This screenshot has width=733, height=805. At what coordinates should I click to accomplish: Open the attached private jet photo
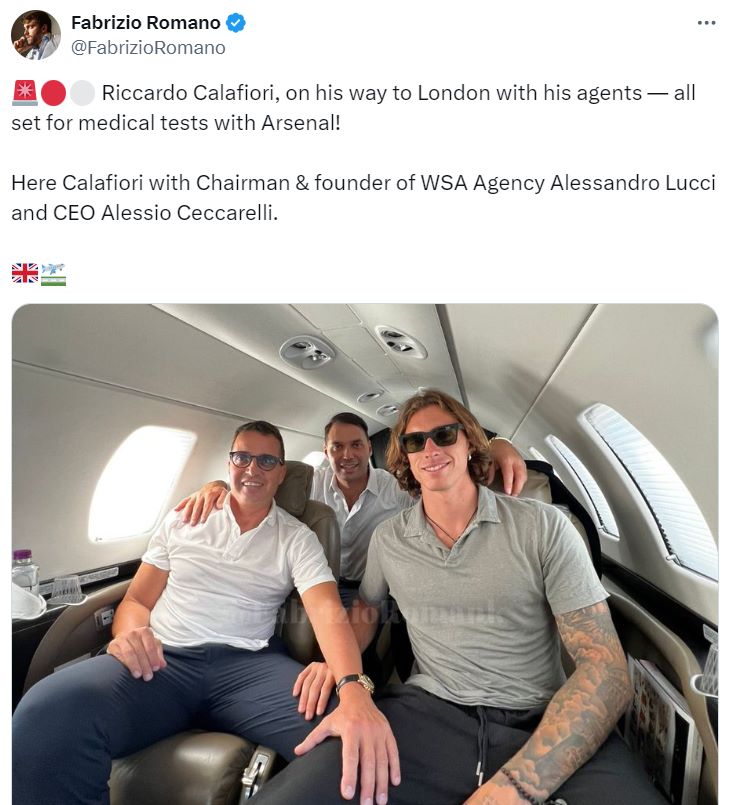[x=365, y=554]
